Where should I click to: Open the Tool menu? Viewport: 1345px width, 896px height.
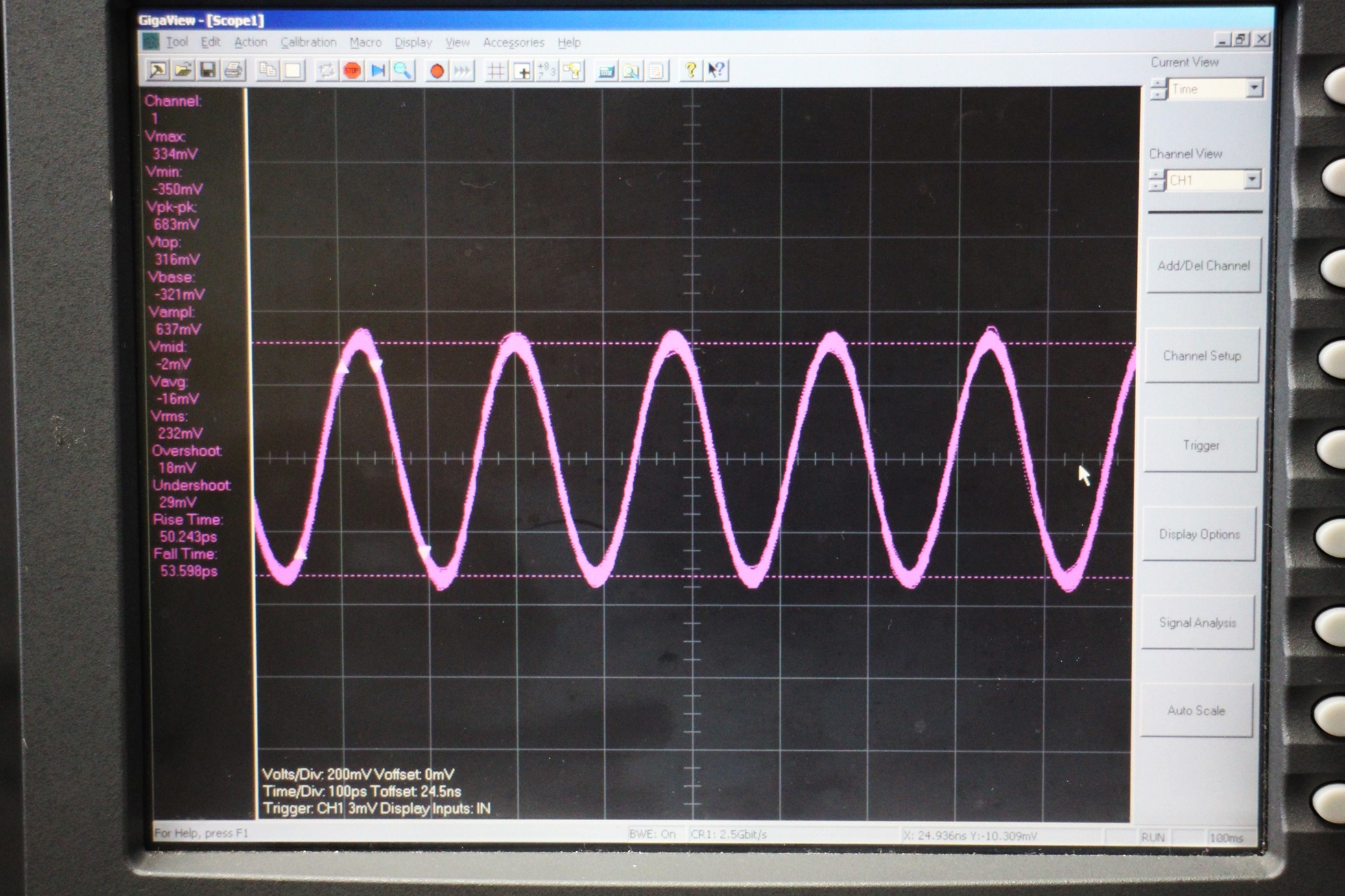pos(176,42)
